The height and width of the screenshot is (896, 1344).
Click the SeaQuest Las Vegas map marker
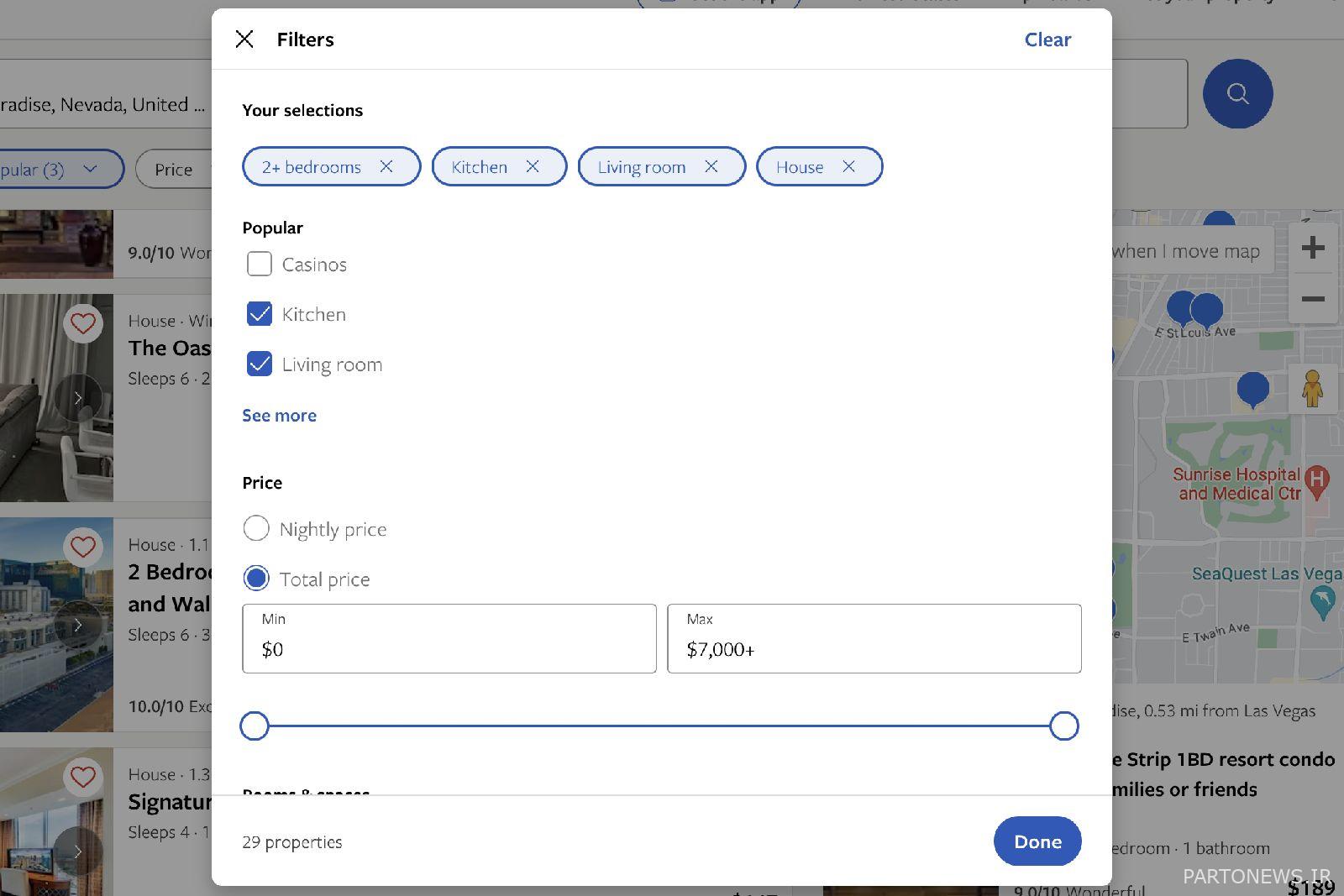[x=1322, y=602]
